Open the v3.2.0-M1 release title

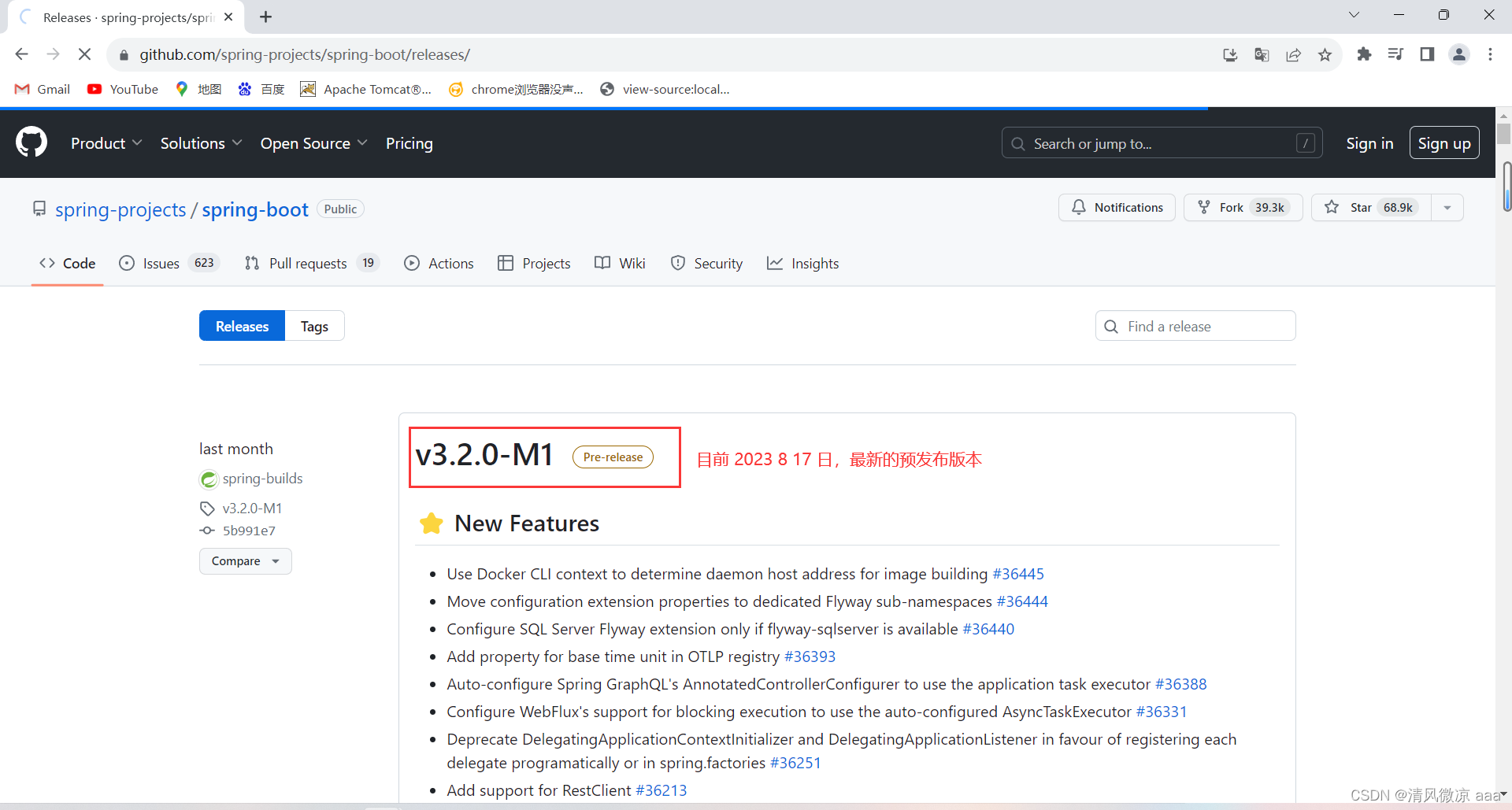click(x=484, y=455)
